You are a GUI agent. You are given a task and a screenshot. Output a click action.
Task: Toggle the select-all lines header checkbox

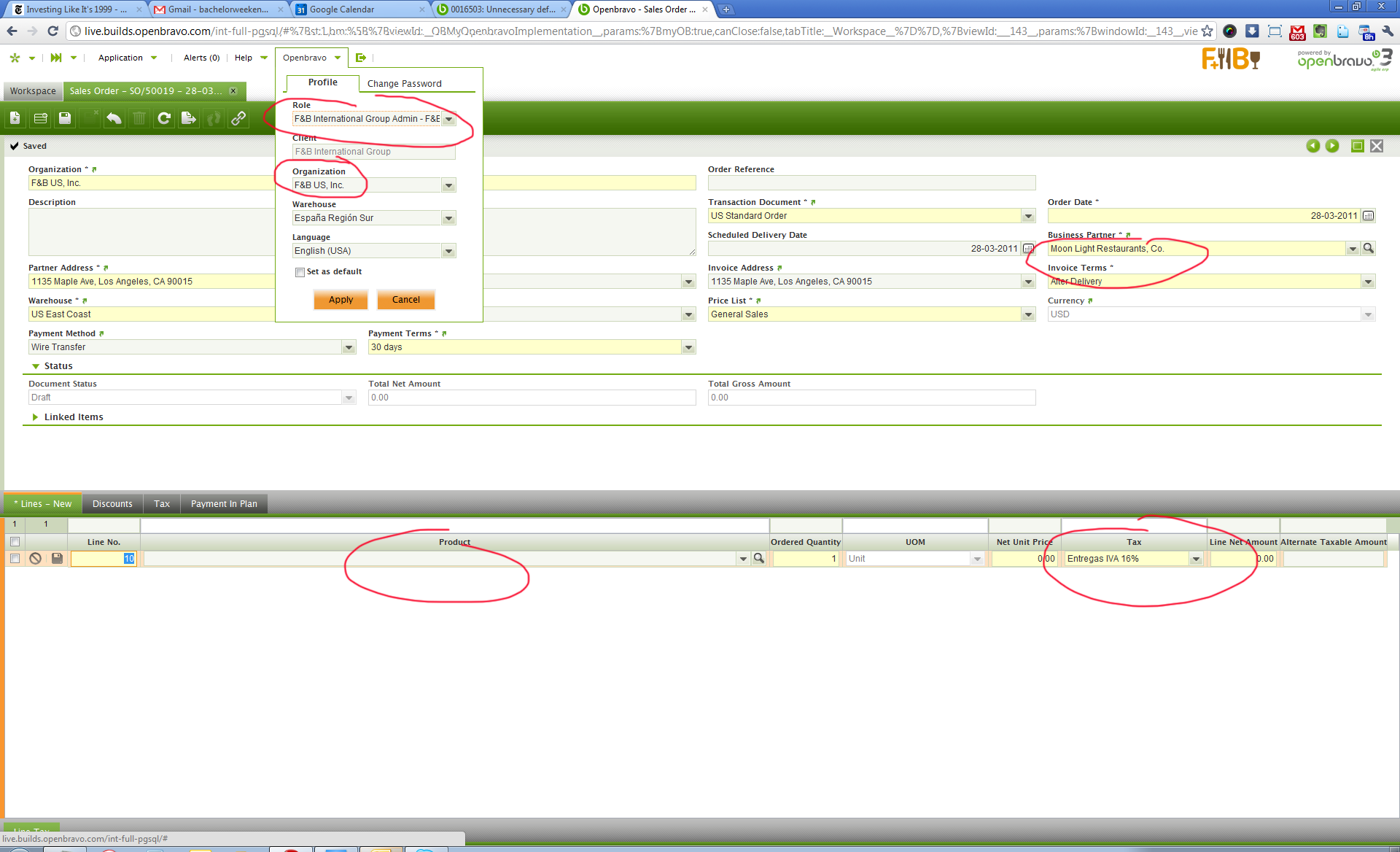tap(15, 542)
